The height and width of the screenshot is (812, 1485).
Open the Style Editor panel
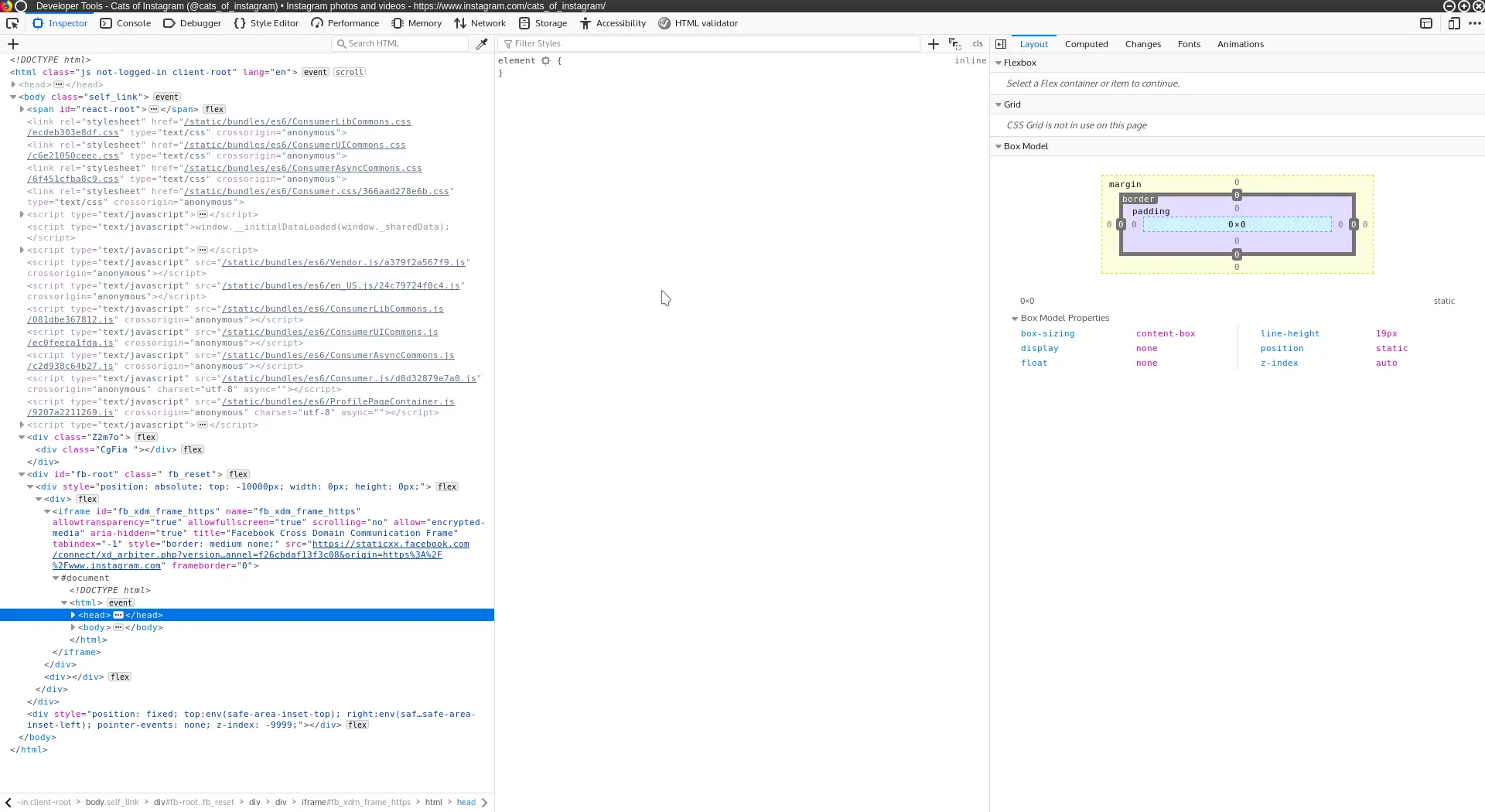click(266, 23)
